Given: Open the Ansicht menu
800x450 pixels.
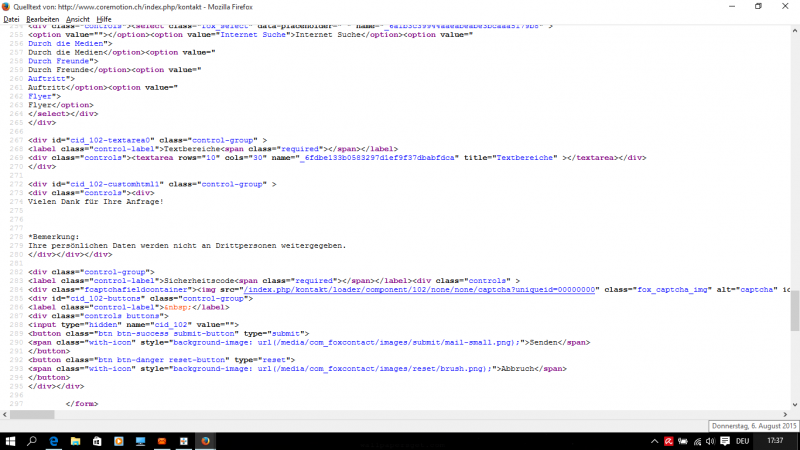Looking at the screenshot, I should pyautogui.click(x=78, y=19).
